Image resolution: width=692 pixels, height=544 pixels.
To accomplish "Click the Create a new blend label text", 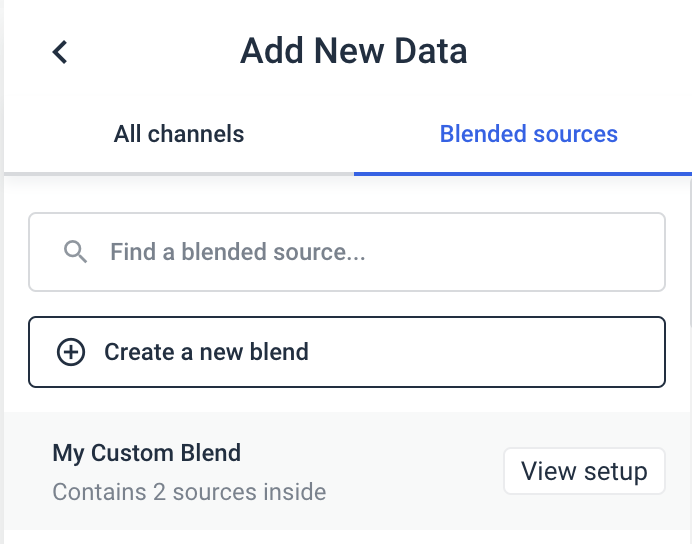I will coord(206,352).
